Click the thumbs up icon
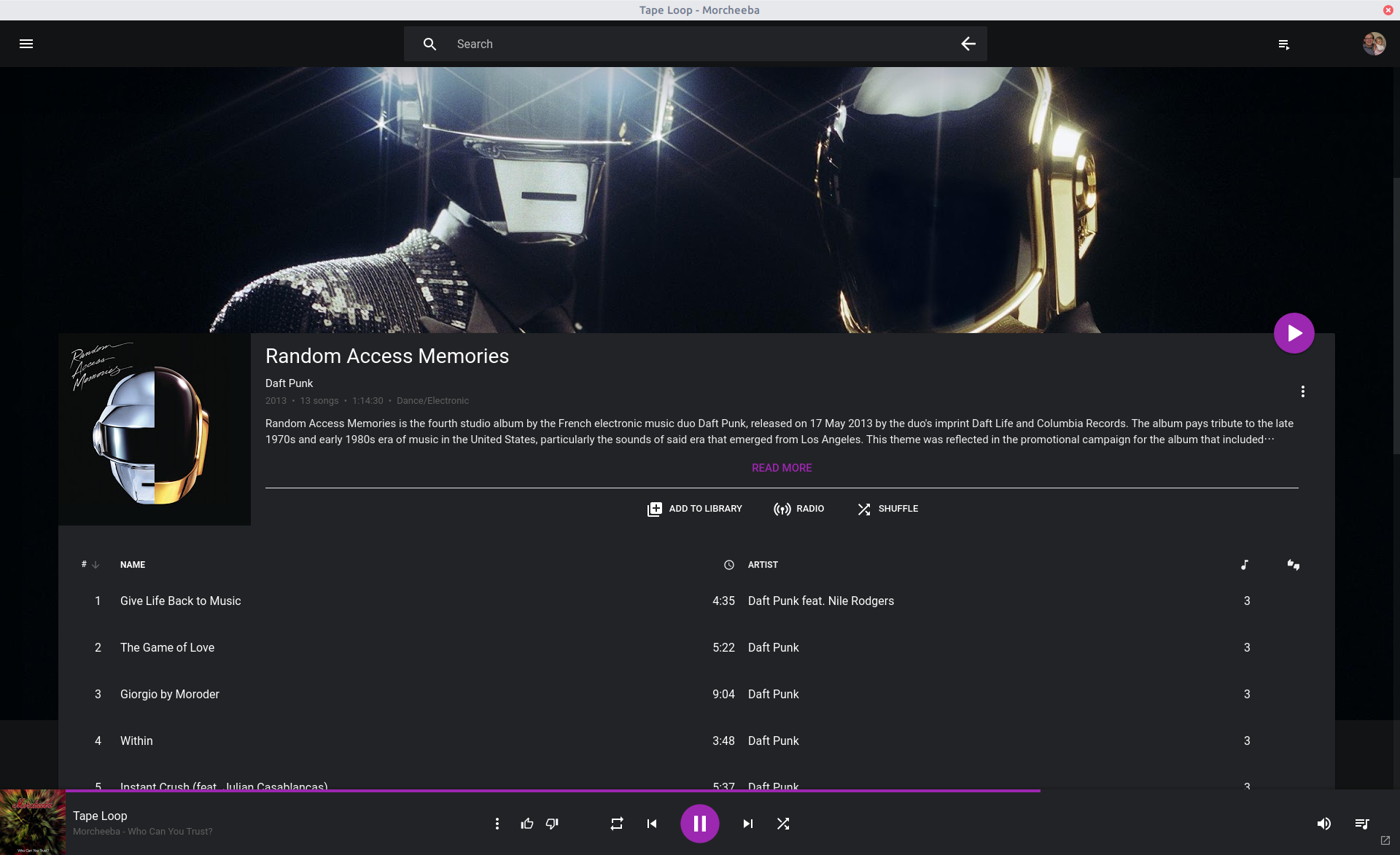This screenshot has height=855, width=1400. click(x=527, y=823)
